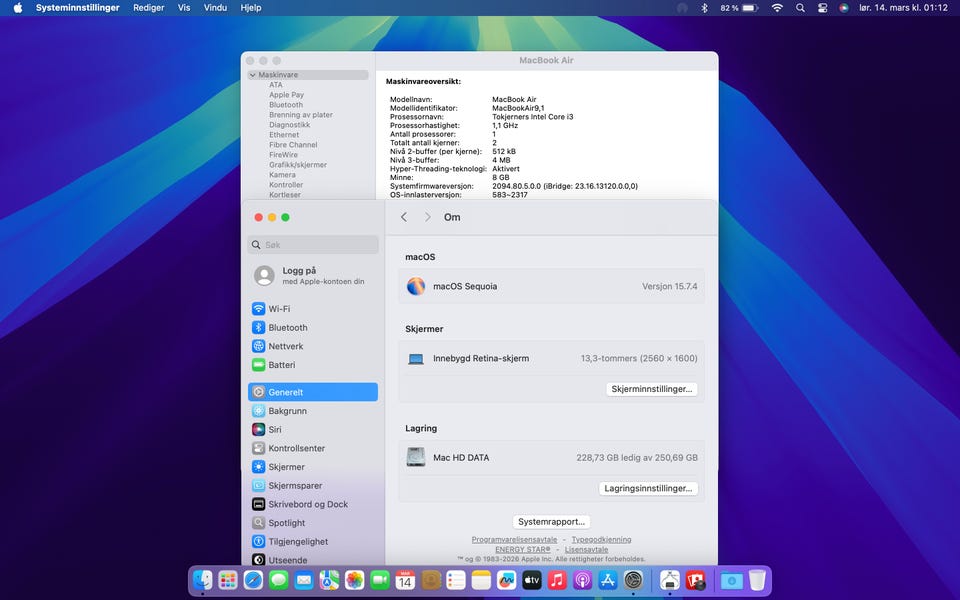The width and height of the screenshot is (960, 600).
Task: Open the Rediger menu
Action: click(x=148, y=8)
